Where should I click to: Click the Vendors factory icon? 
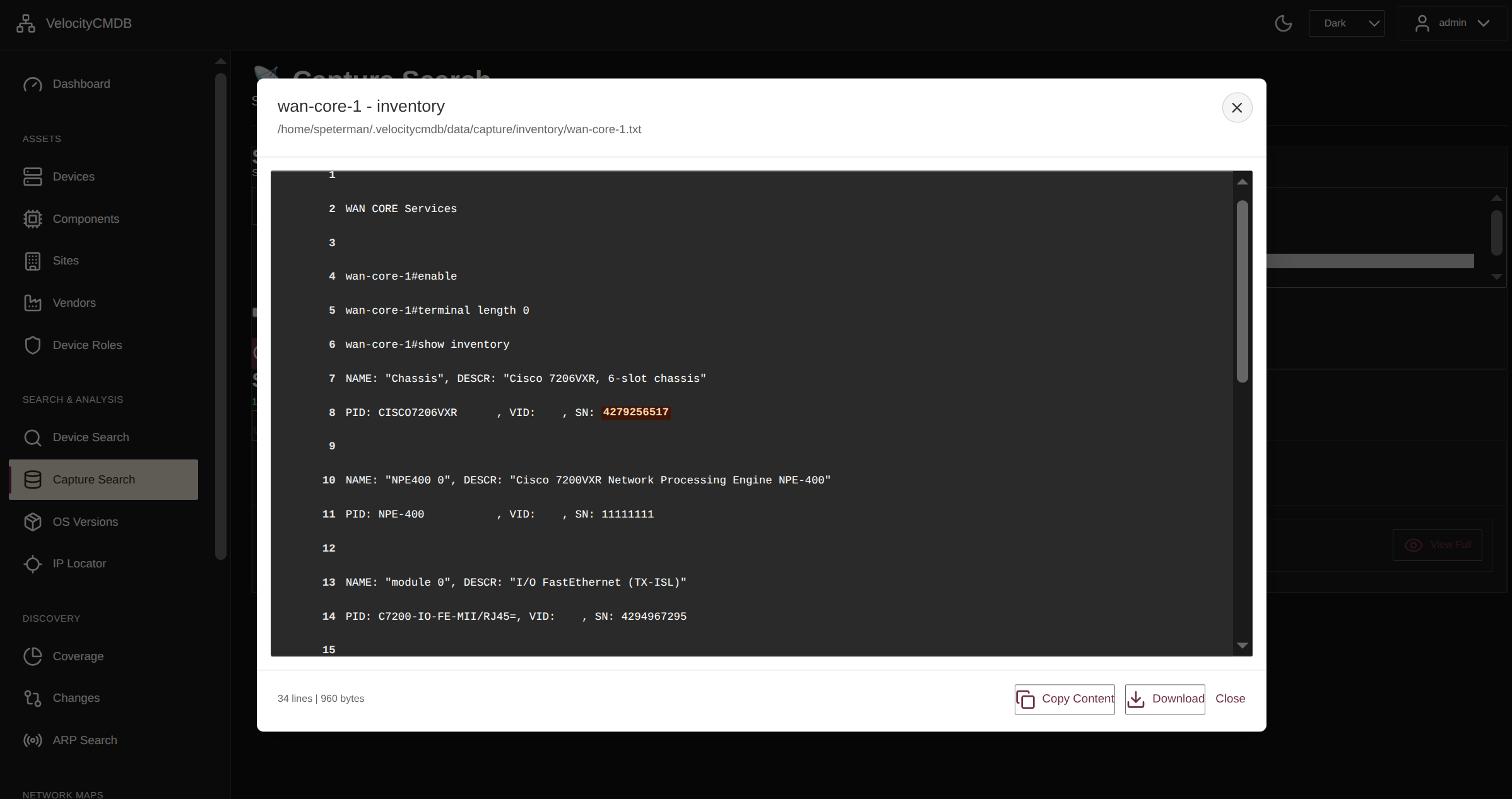(x=33, y=303)
